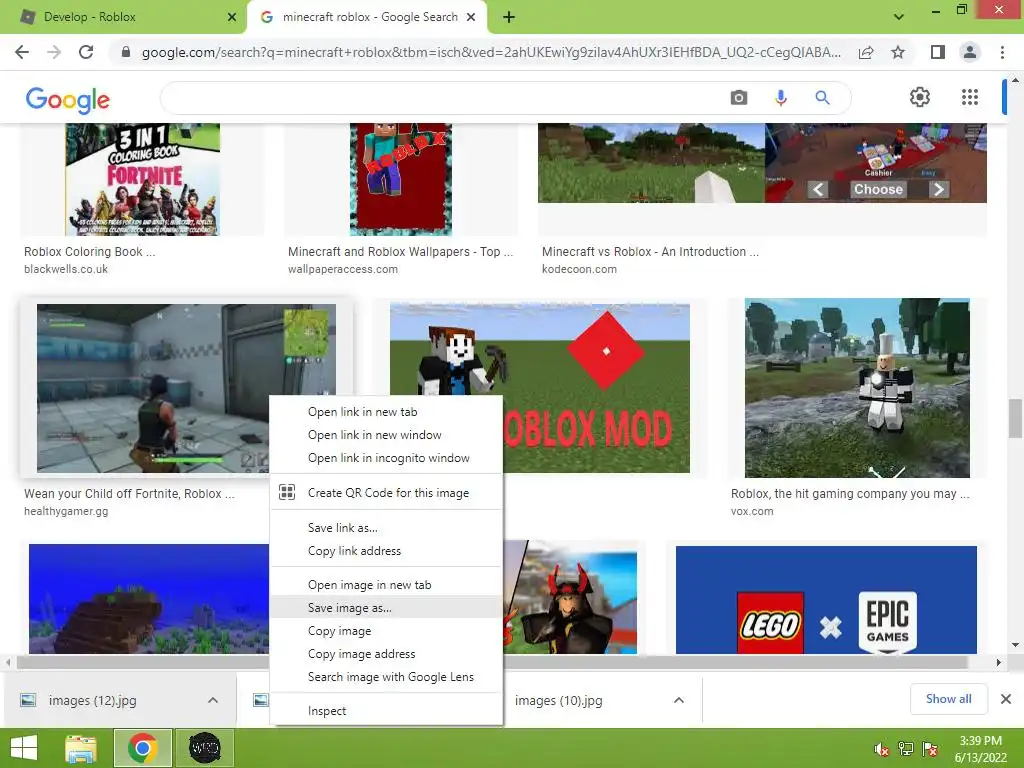Click the kodecoon.com source link
1024x768 pixels.
579,269
